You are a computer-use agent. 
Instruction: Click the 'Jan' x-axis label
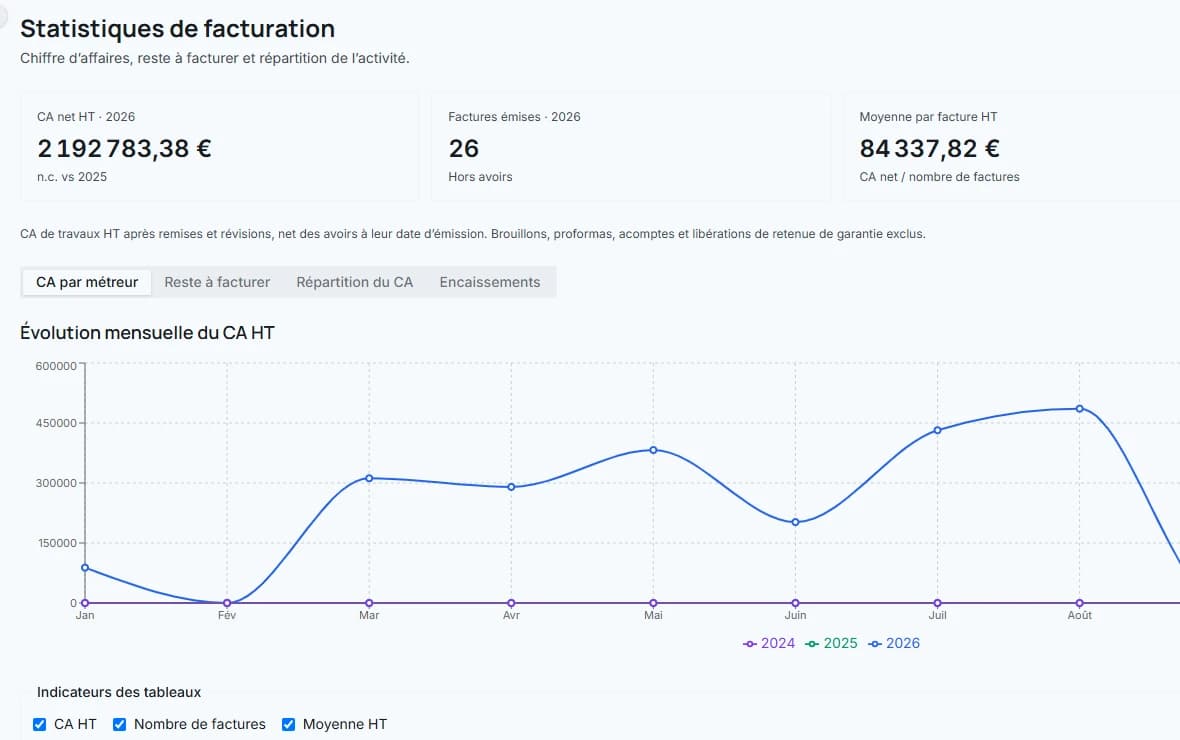click(x=85, y=615)
